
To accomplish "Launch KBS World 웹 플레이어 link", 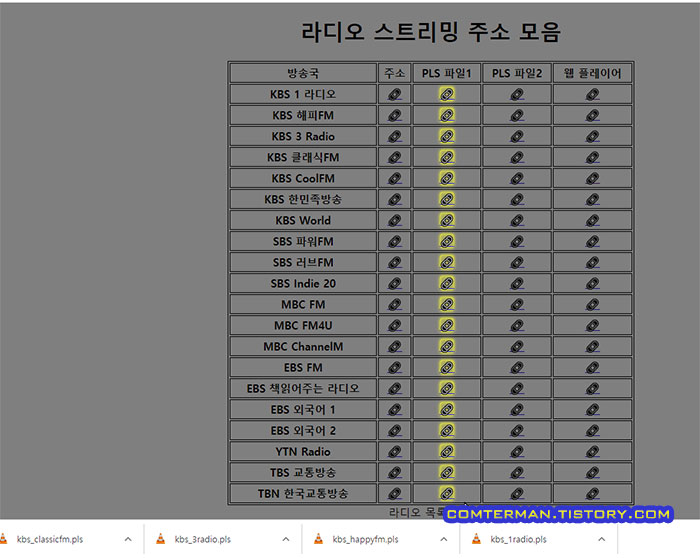I will point(592,221).
